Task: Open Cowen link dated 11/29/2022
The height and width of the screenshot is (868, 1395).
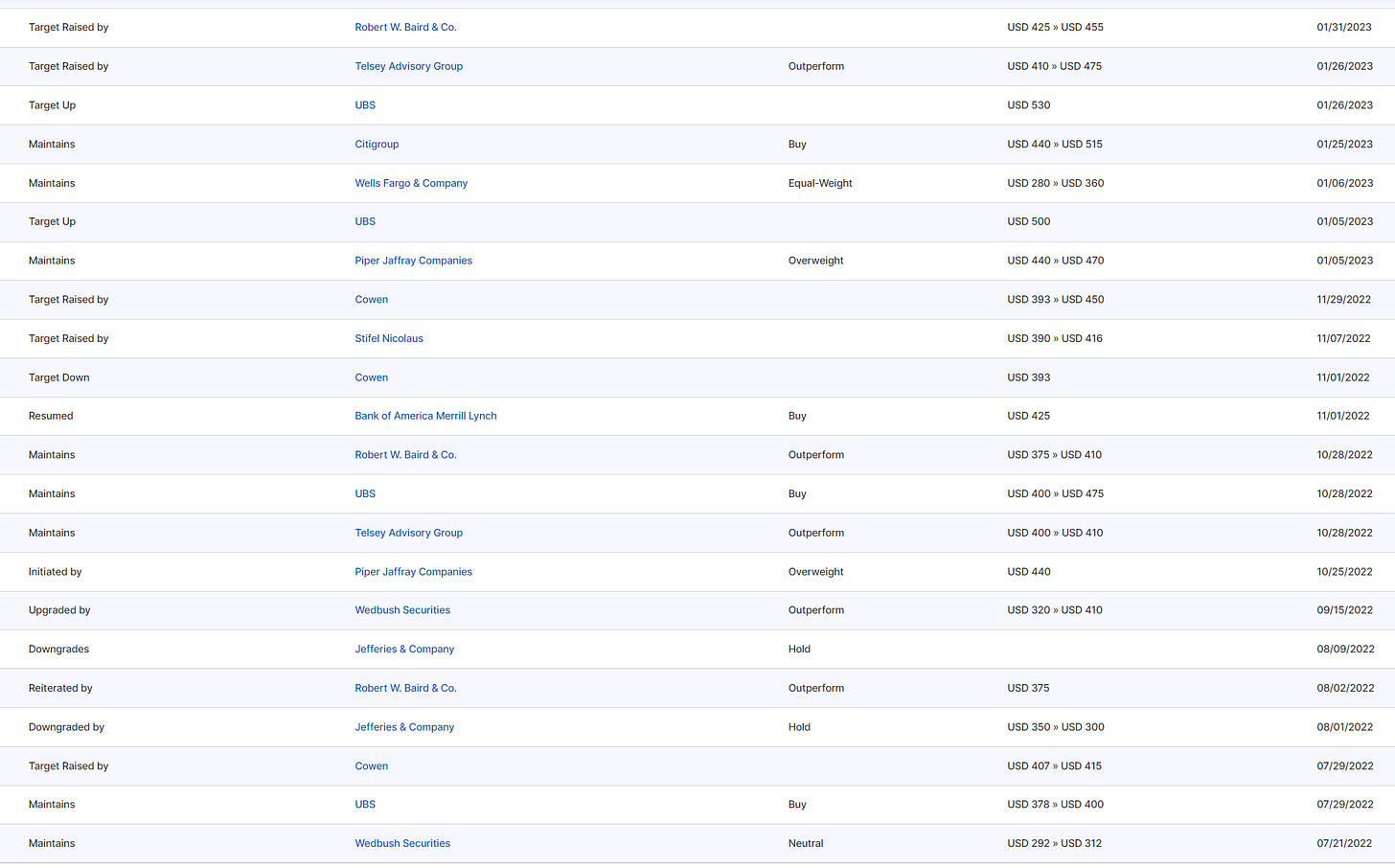Action: click(371, 300)
